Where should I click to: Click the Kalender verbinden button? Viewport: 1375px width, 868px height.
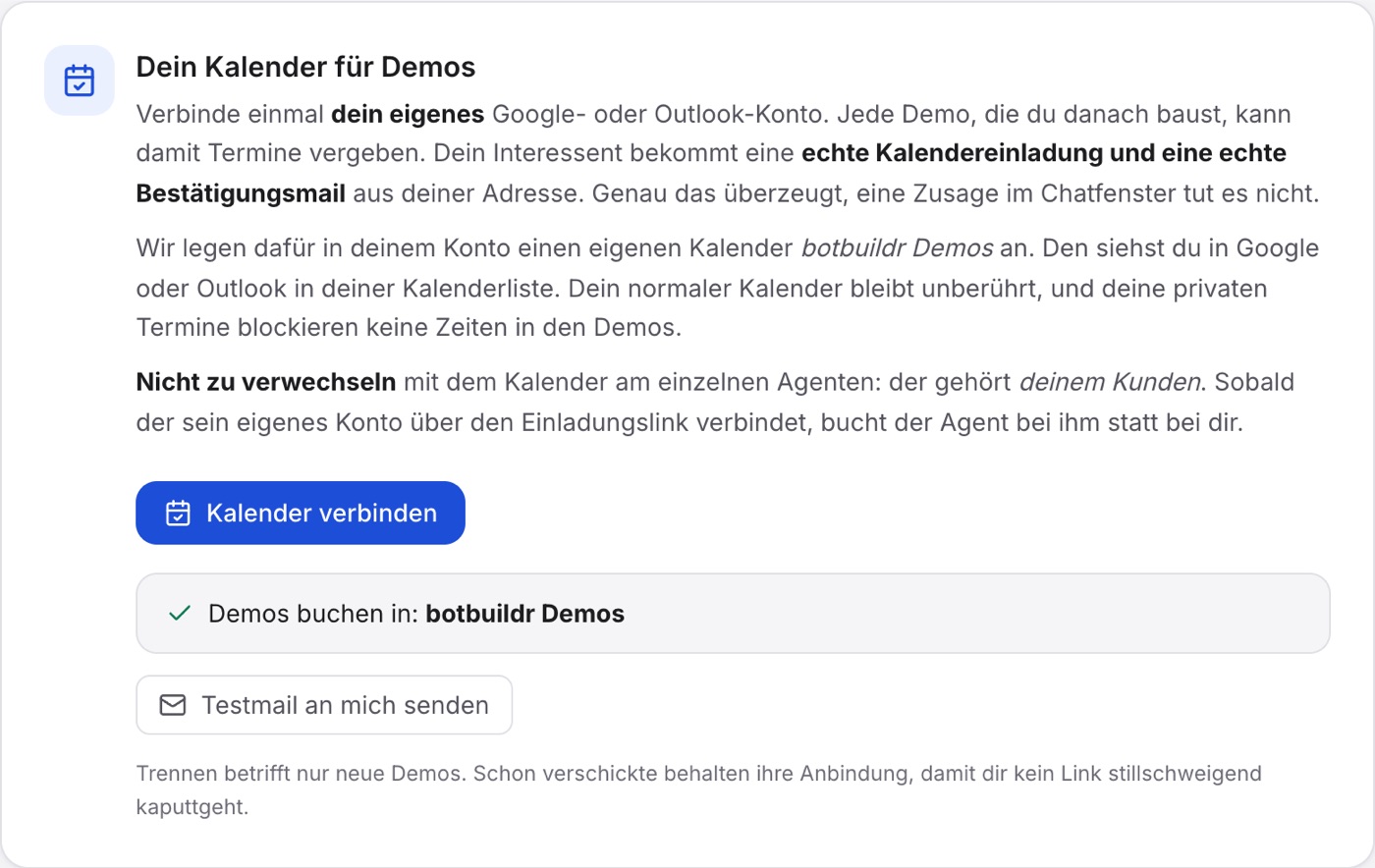tap(301, 513)
